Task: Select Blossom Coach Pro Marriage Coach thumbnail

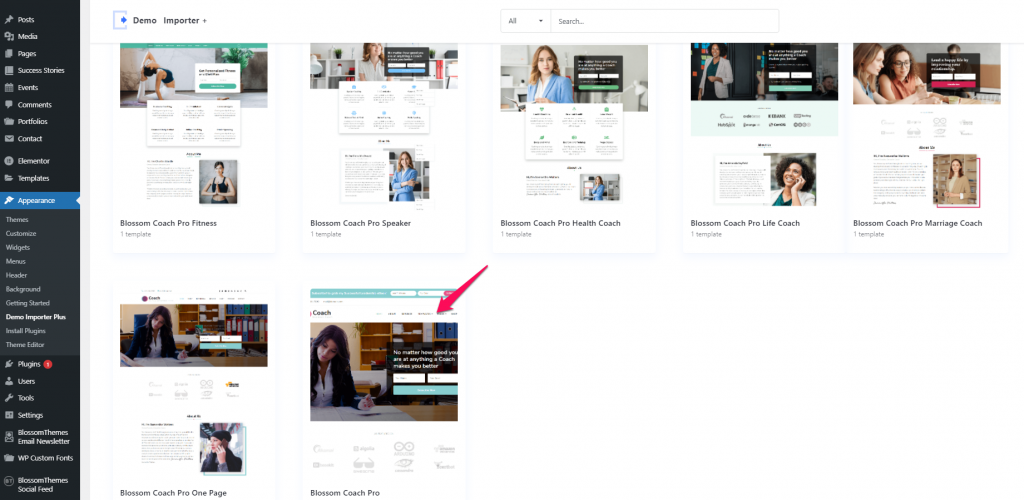Action: [x=927, y=125]
